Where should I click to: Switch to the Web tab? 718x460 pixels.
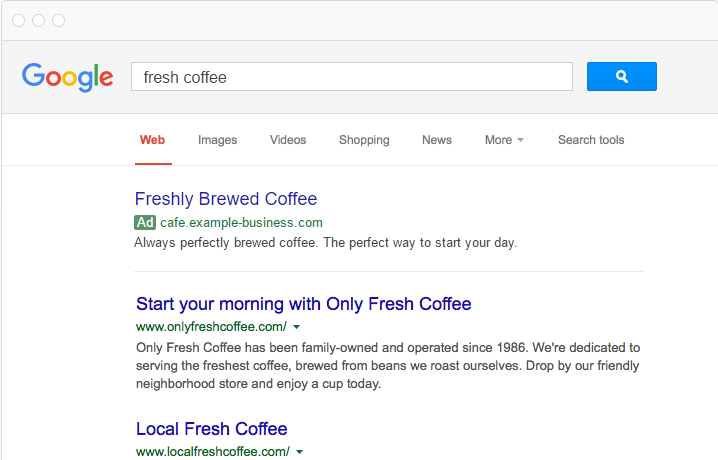tap(152, 140)
